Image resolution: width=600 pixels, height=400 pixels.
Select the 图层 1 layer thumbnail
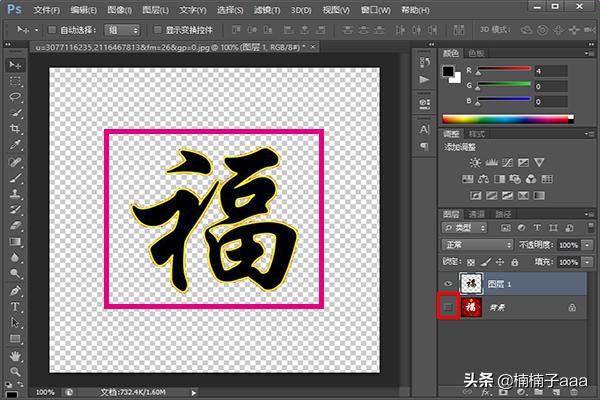coord(469,283)
